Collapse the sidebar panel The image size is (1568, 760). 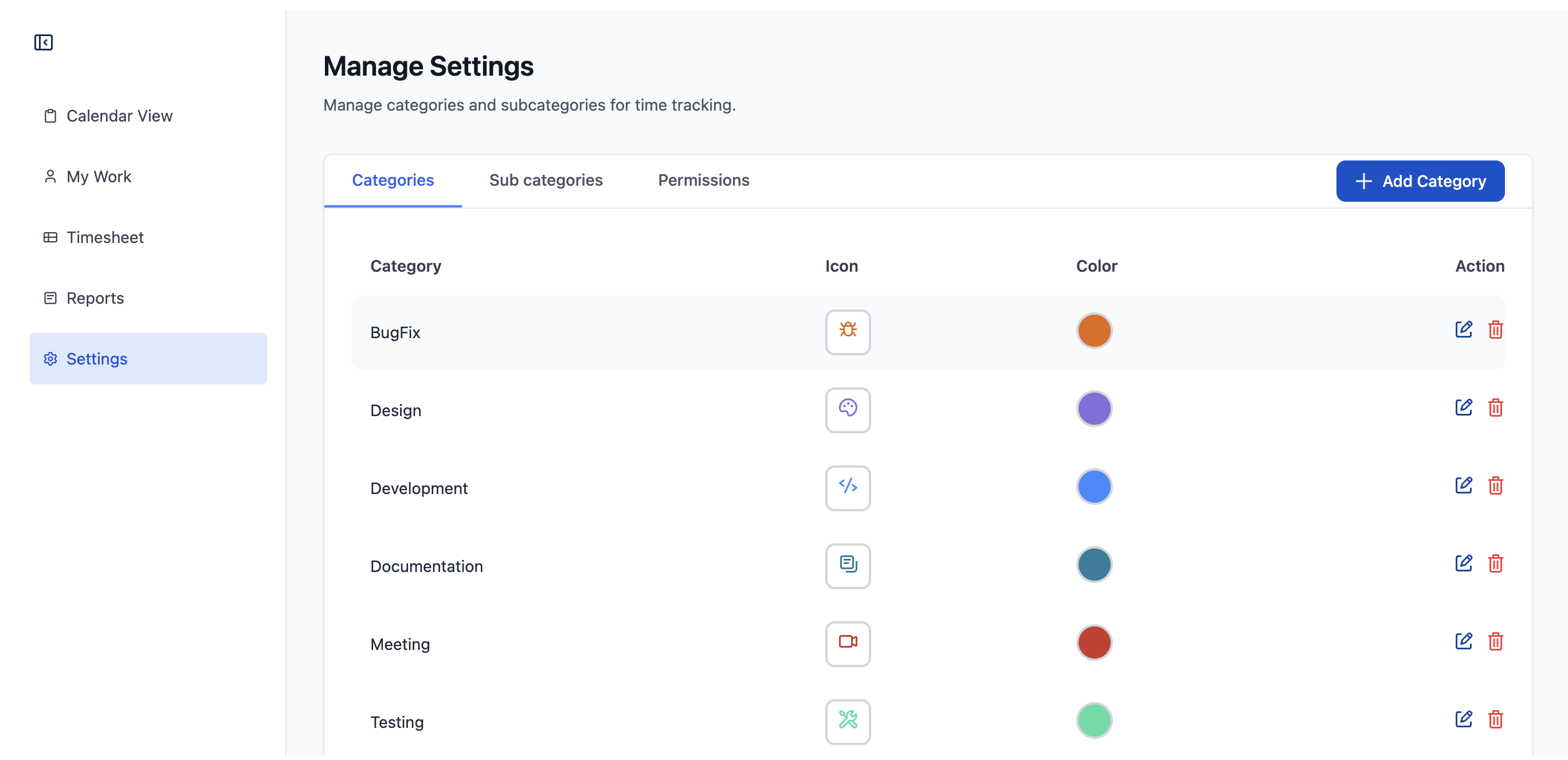click(43, 42)
